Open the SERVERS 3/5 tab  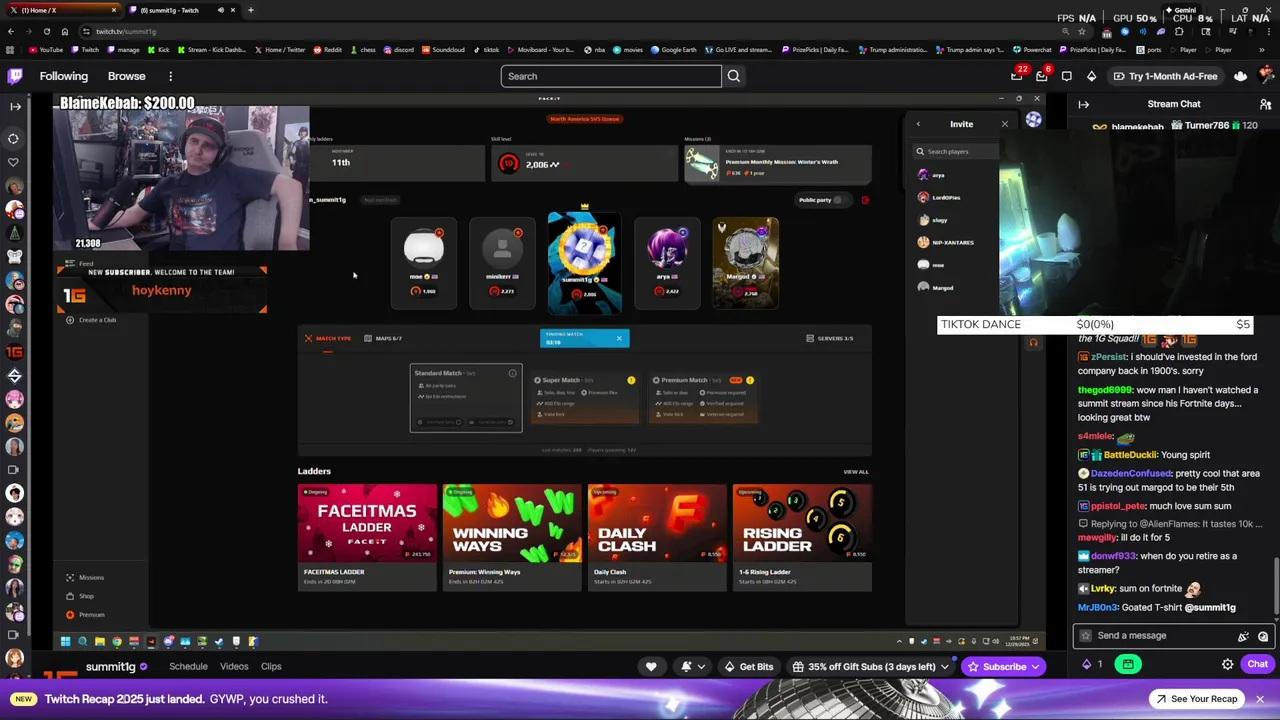[x=830, y=338]
